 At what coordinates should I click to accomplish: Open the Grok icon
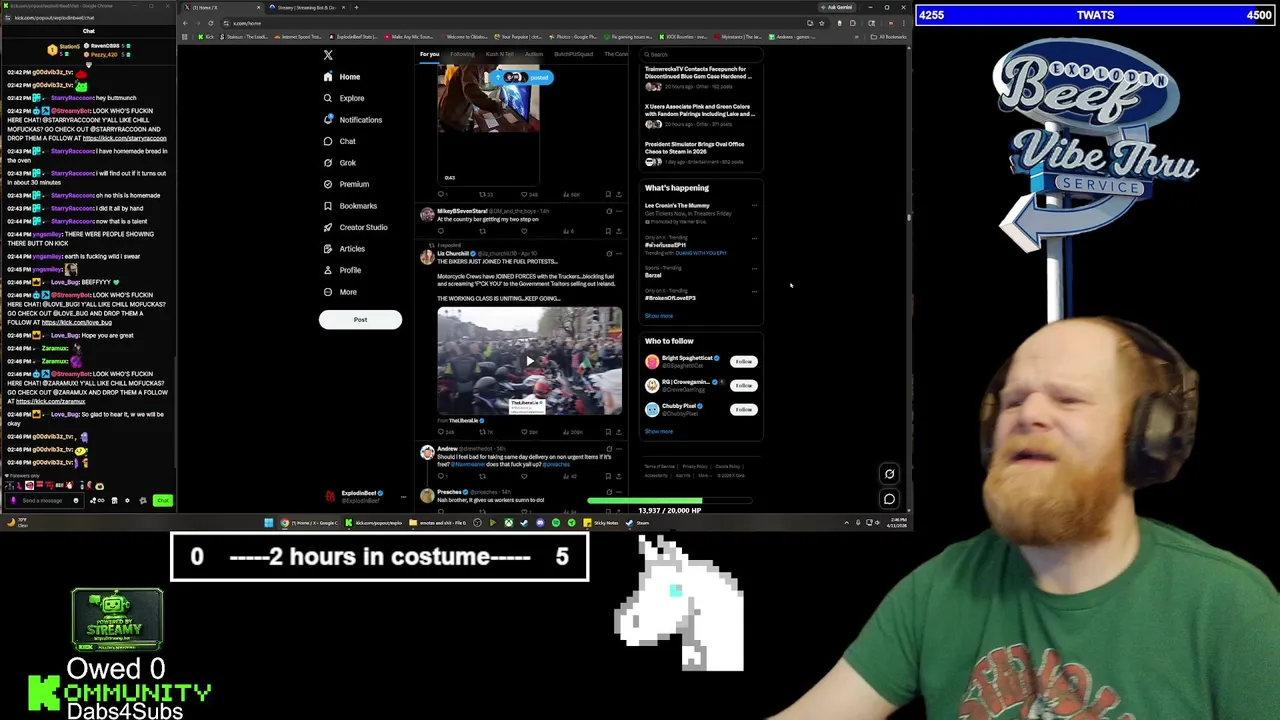click(x=328, y=163)
